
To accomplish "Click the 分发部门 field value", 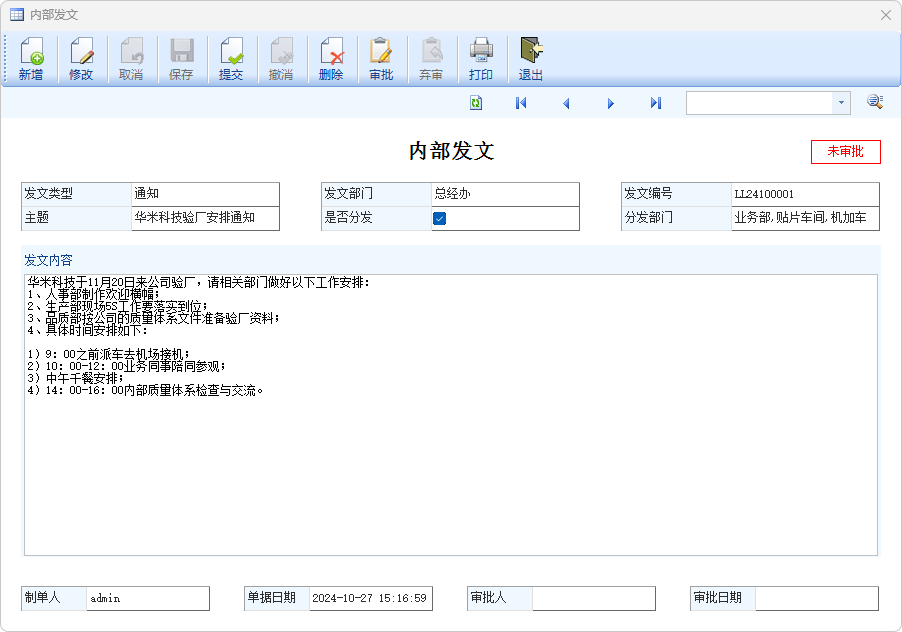I will tap(805, 218).
